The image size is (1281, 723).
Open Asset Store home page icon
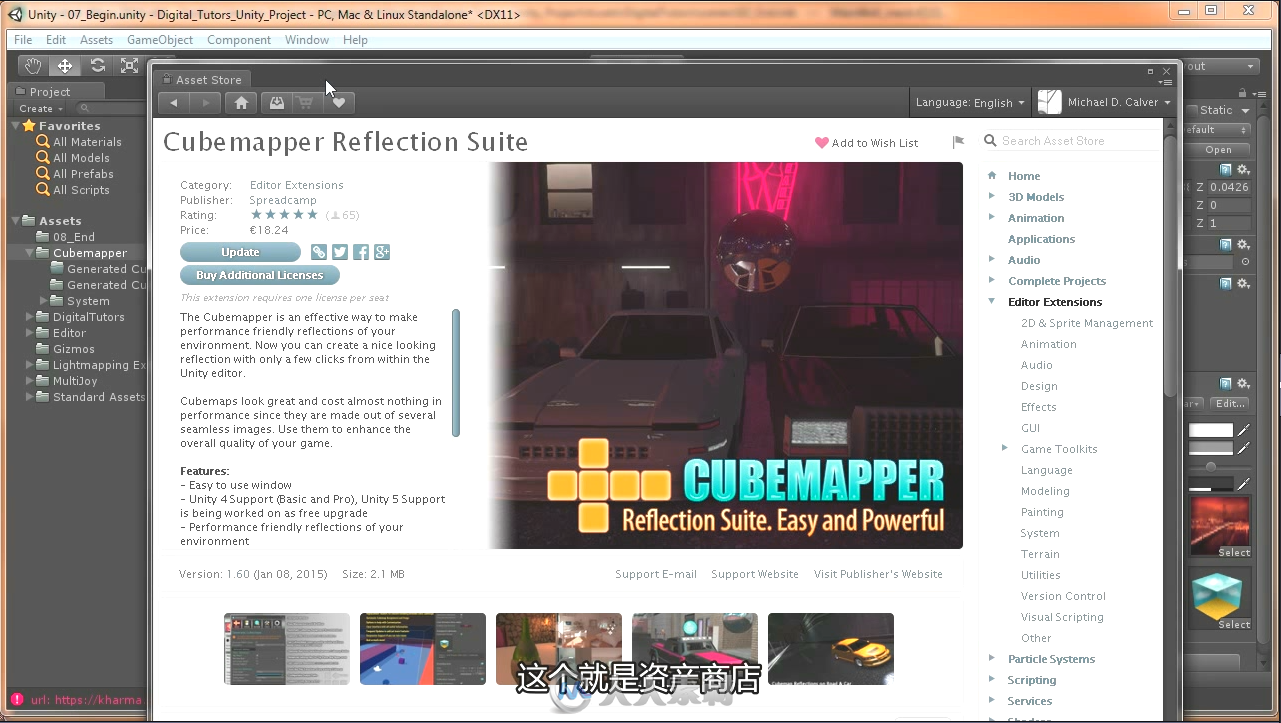coord(241,102)
